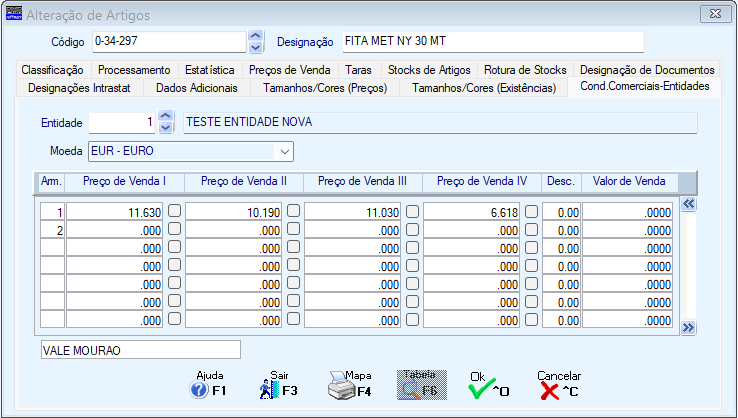Select the Cond.Comerciais-Entidades tab
The image size is (738, 418).
pos(645,87)
